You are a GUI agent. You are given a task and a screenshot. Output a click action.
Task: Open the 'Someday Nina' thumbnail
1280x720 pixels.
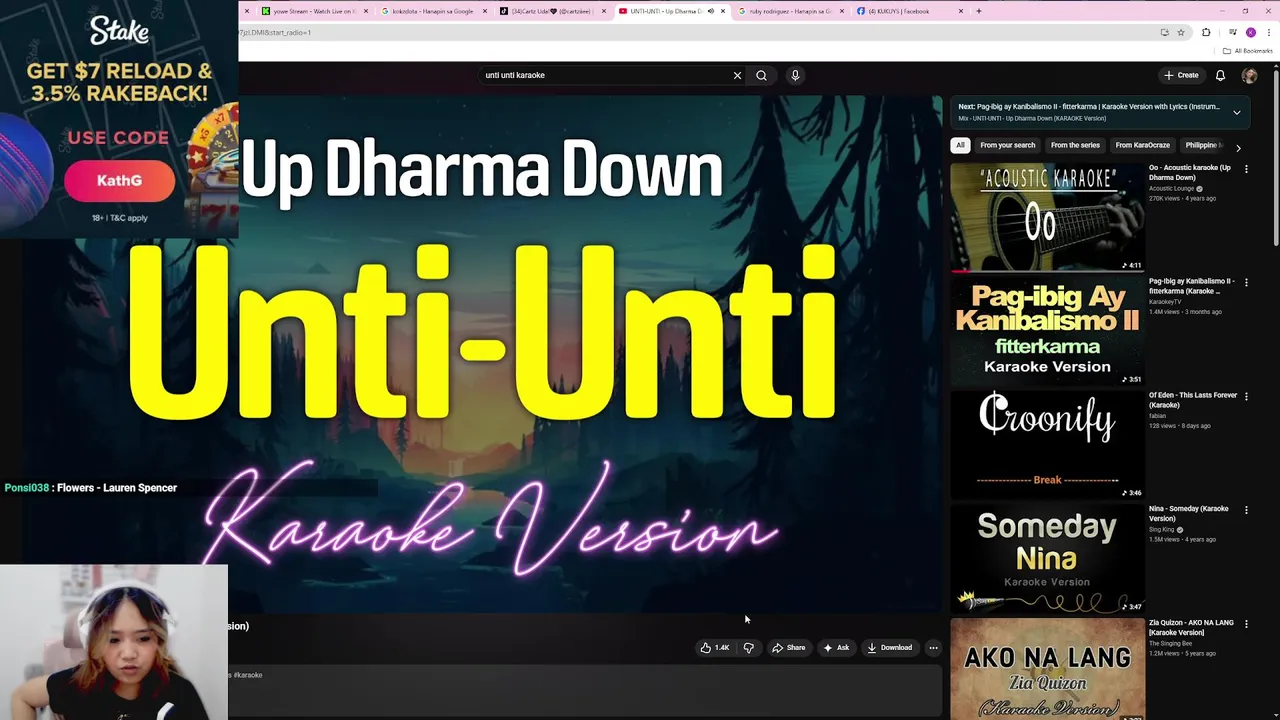(1047, 559)
